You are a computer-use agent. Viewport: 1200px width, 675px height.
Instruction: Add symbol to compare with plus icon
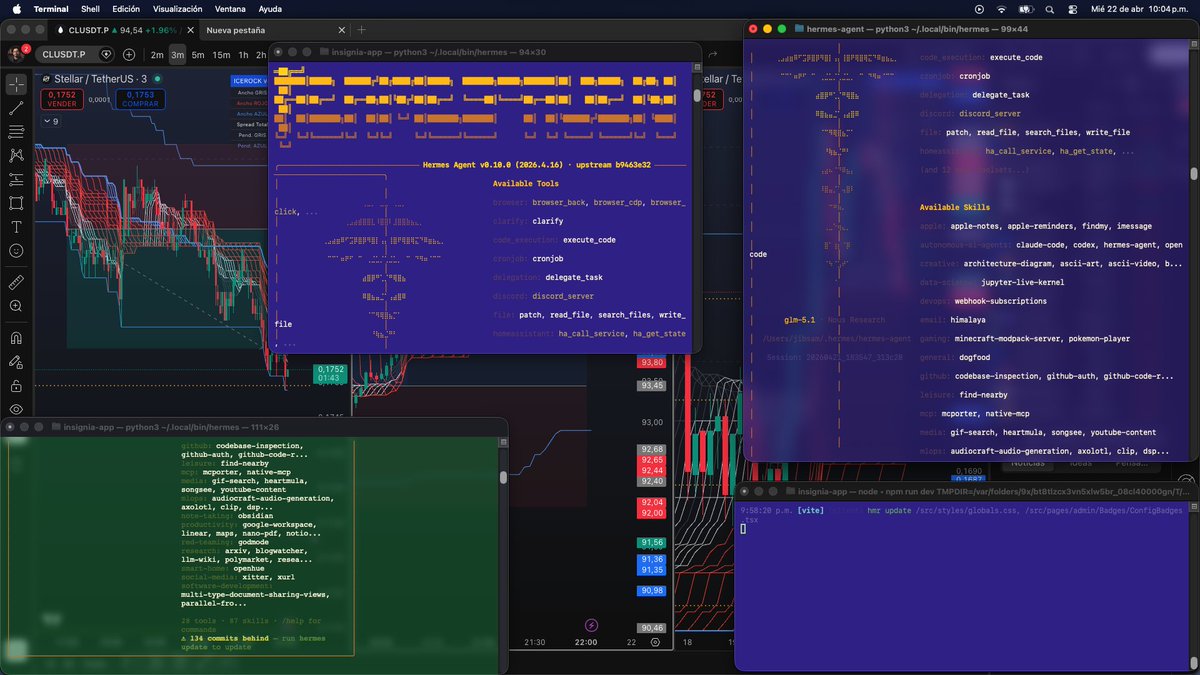click(x=130, y=54)
